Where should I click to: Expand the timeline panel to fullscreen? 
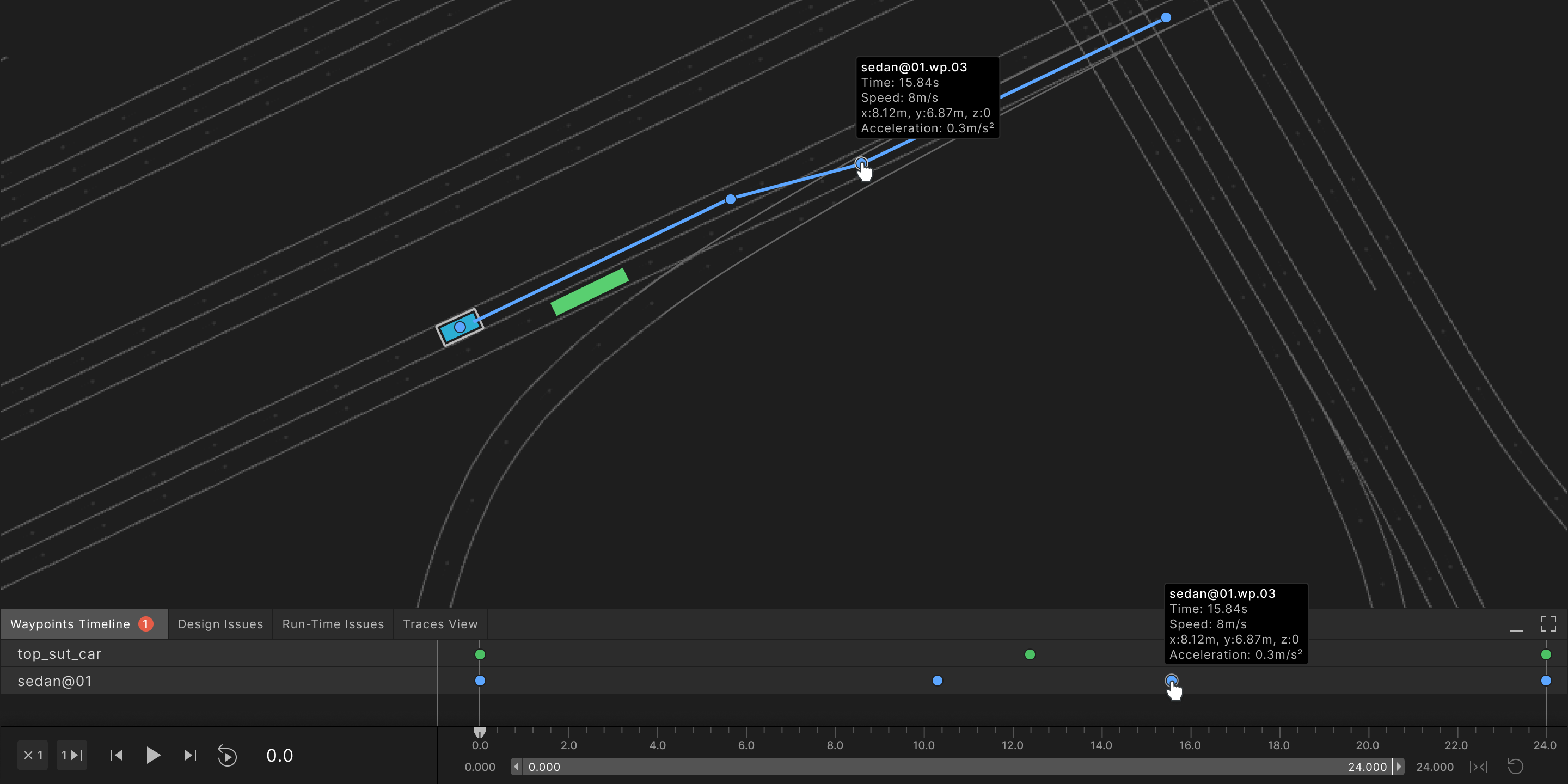click(1548, 624)
